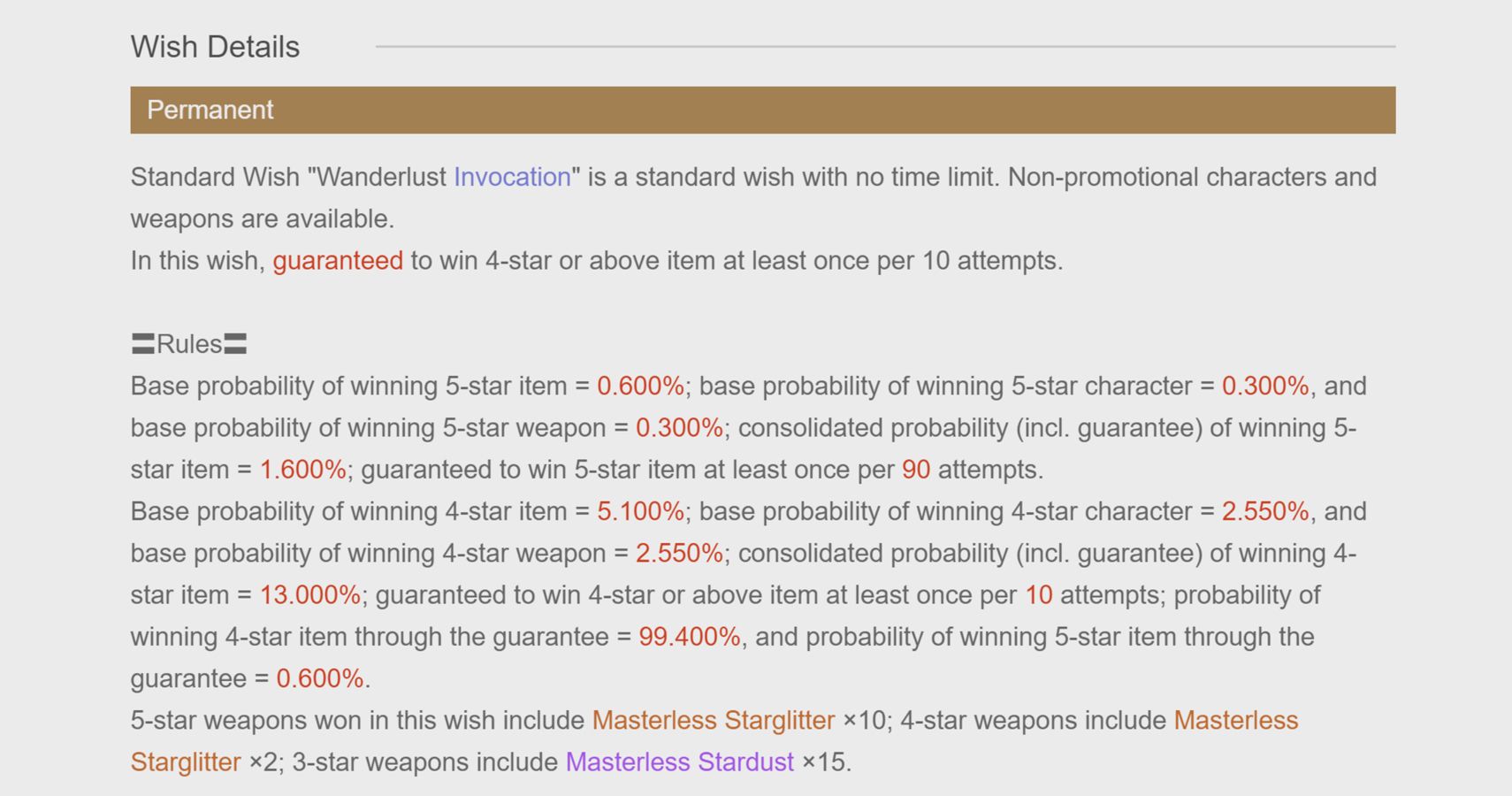Viewport: 1512px width, 796px height.
Task: Click the 5.100% 4-star base probability
Action: tap(640, 511)
